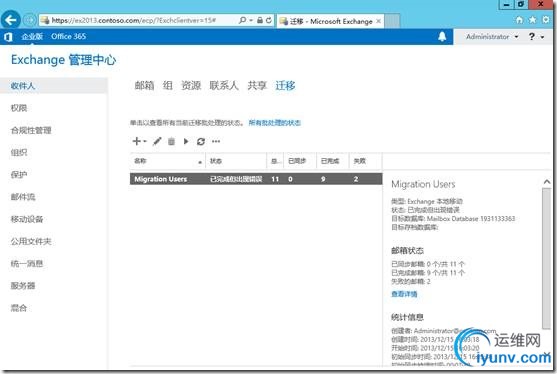
Task: Open the notifications bell icon
Action: tap(442, 37)
